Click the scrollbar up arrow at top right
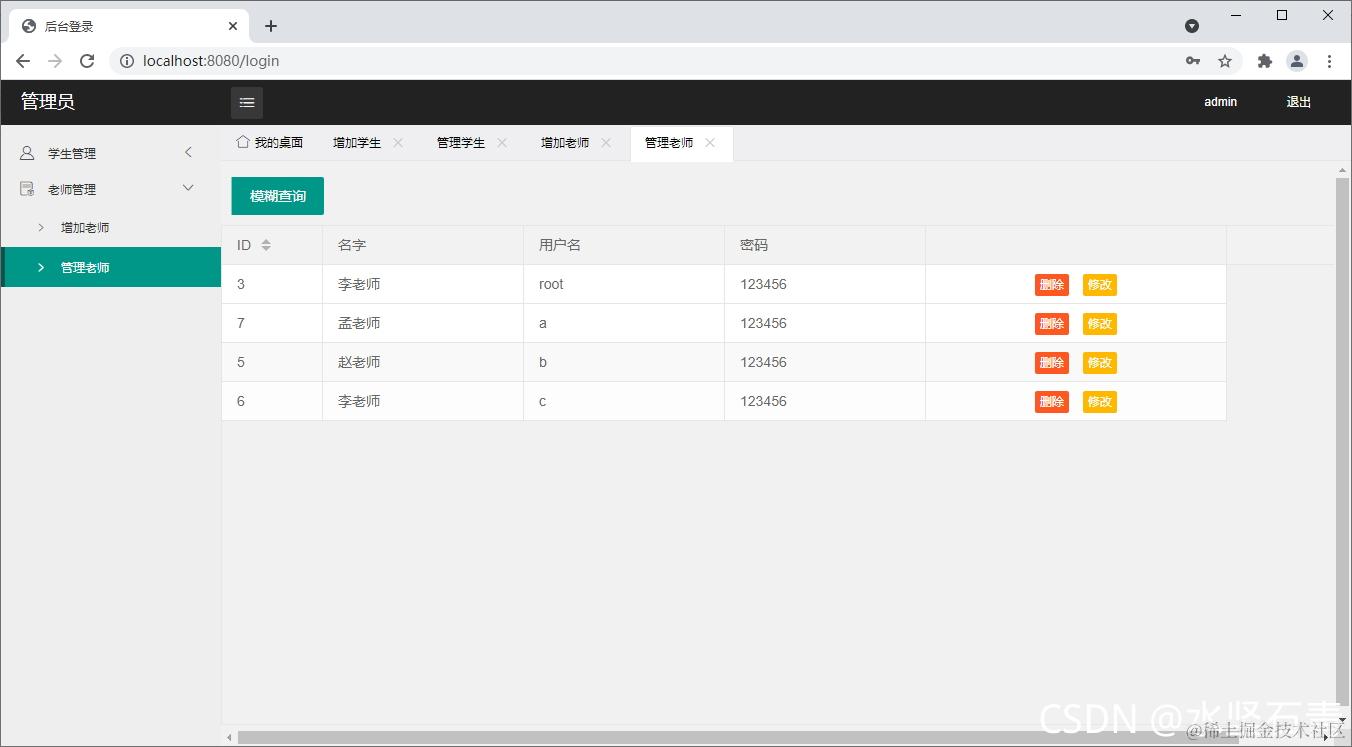 (x=1343, y=171)
